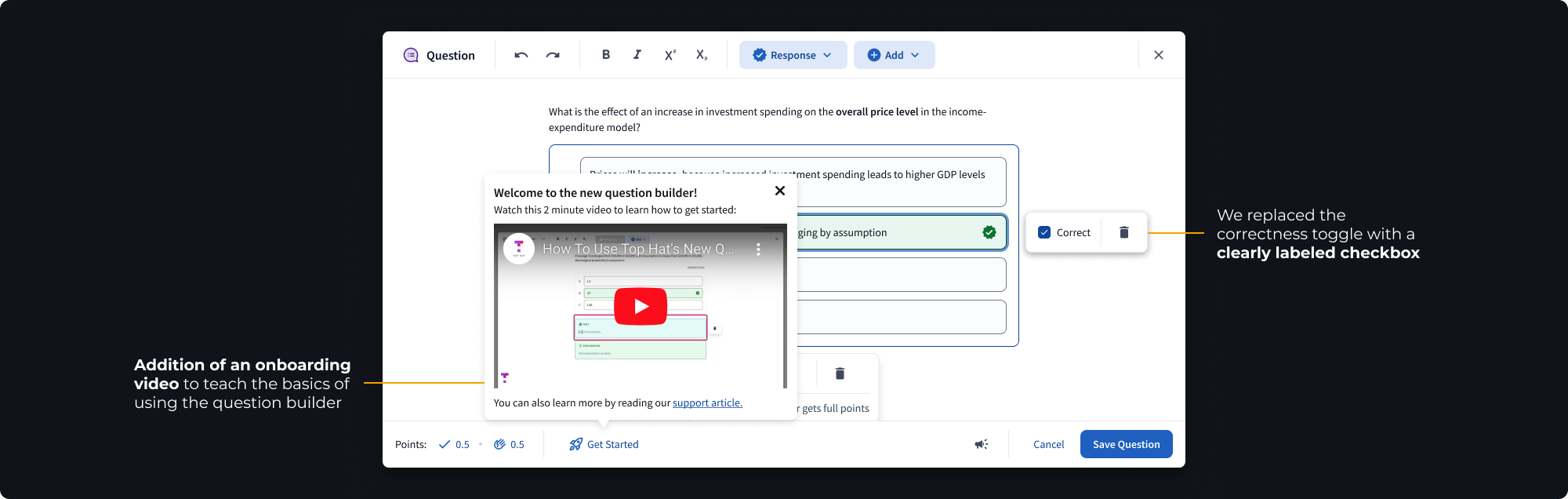Apply superscript formatting

coord(670,55)
